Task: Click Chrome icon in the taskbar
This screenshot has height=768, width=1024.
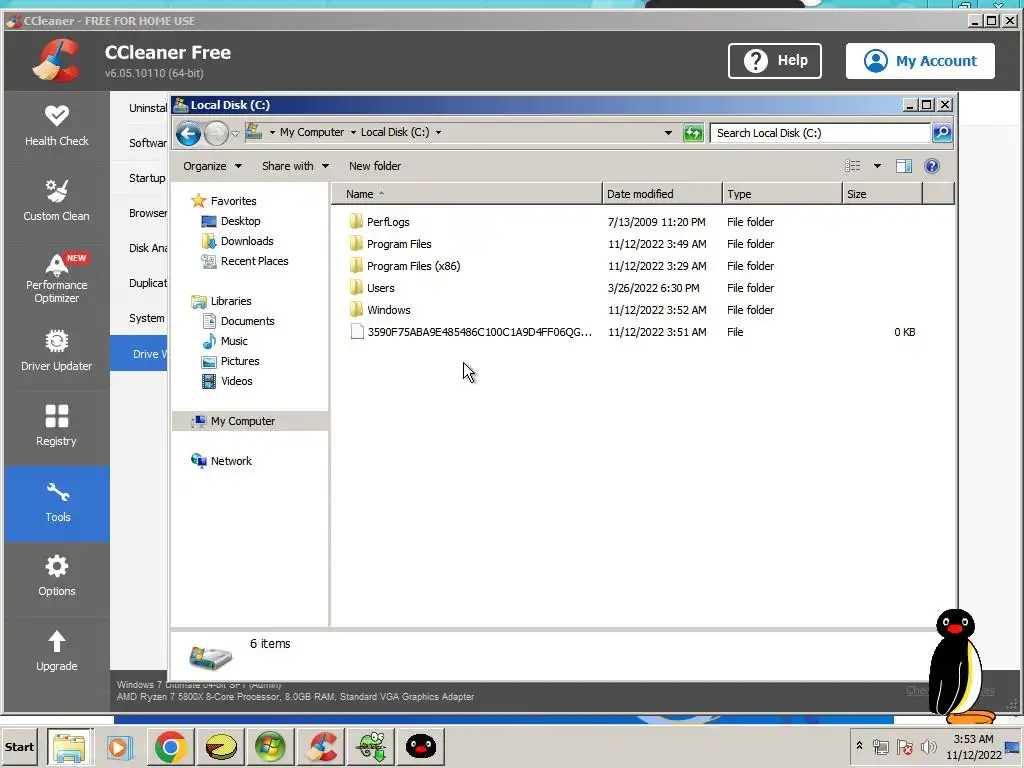Action: [x=170, y=746]
